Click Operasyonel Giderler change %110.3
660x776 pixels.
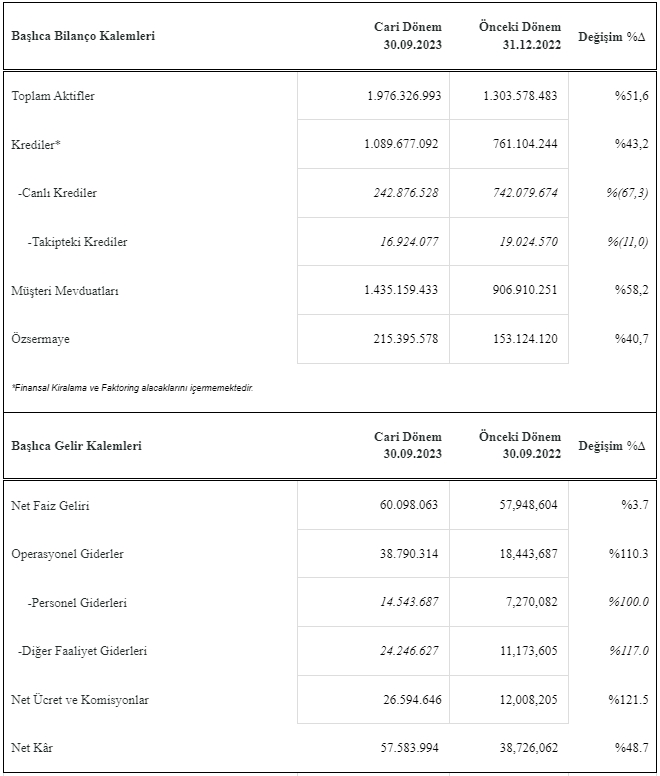628,553
